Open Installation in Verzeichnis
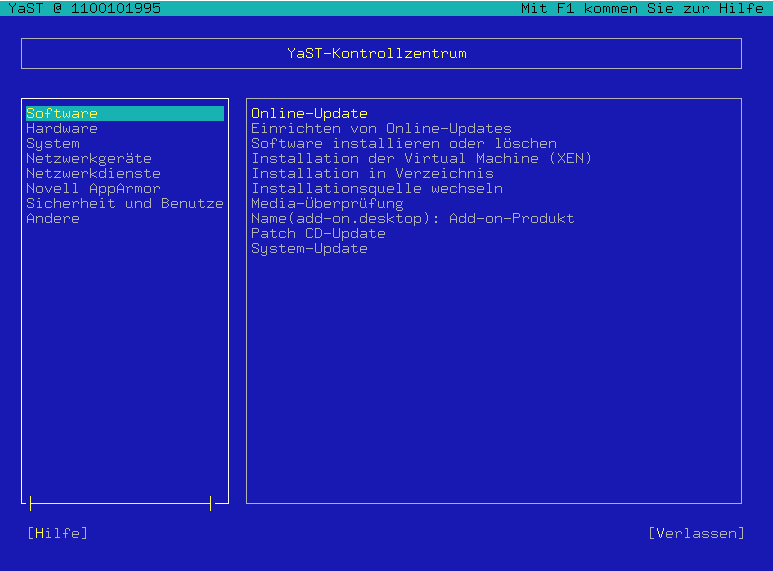Image resolution: width=773 pixels, height=571 pixels. [372, 174]
